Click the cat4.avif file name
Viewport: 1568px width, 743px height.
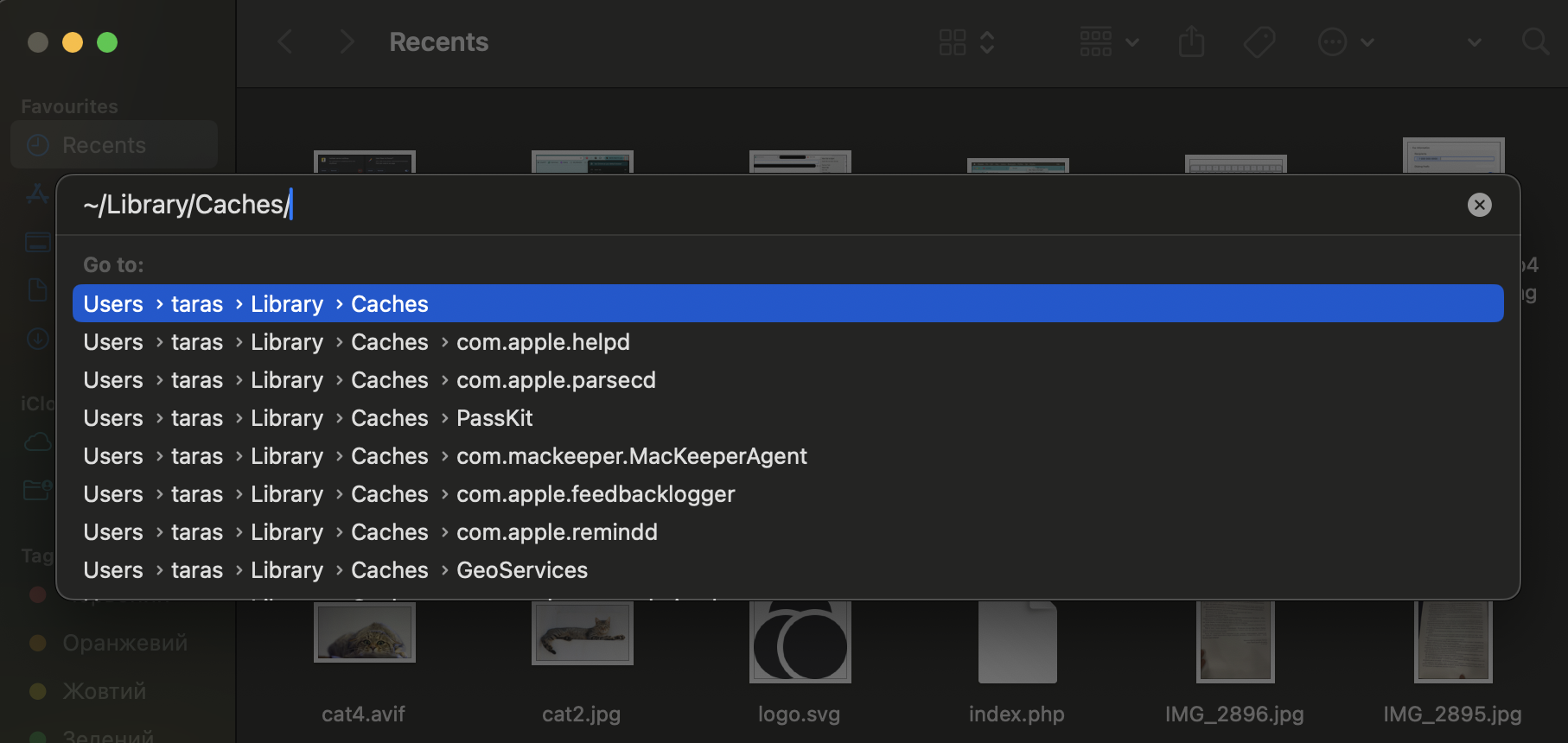[x=364, y=714]
